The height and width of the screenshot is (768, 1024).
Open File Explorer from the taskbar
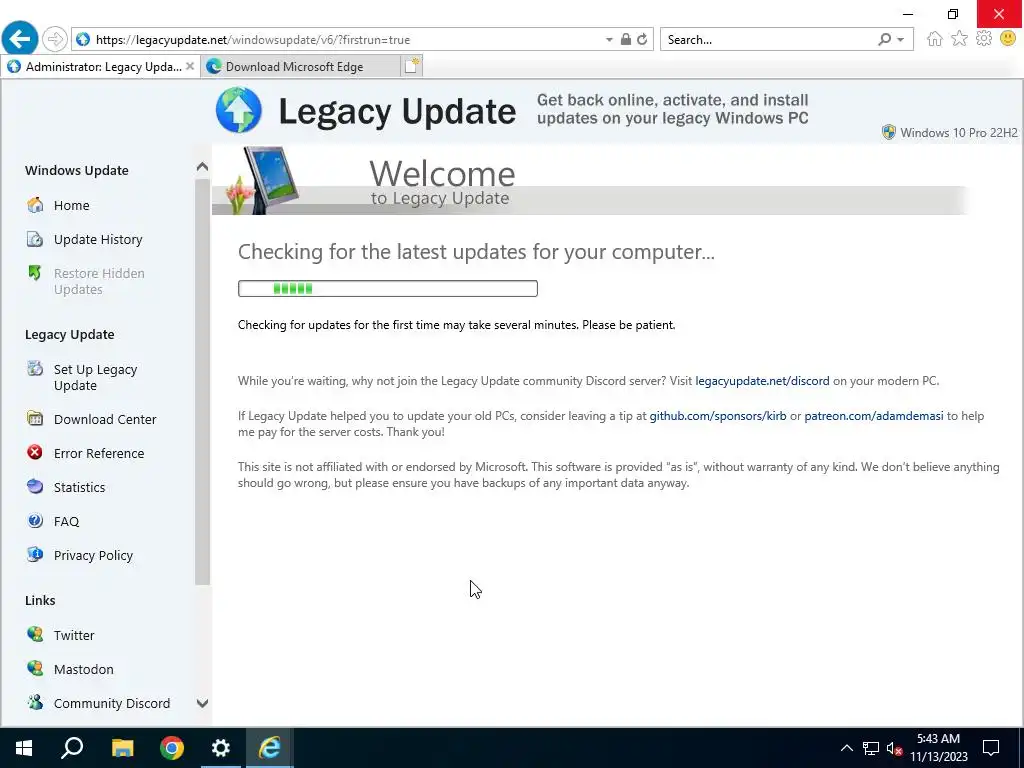(122, 748)
